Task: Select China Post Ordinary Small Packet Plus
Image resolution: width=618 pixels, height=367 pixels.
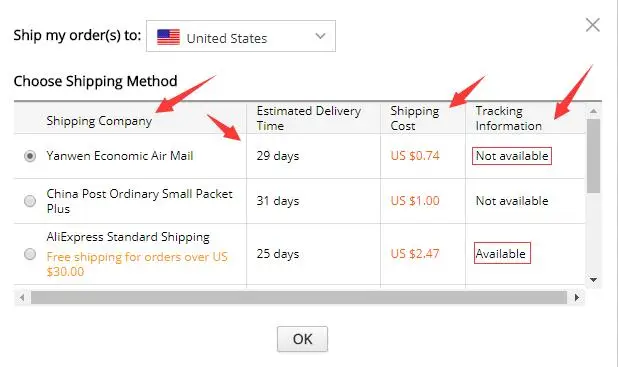Action: coord(30,201)
